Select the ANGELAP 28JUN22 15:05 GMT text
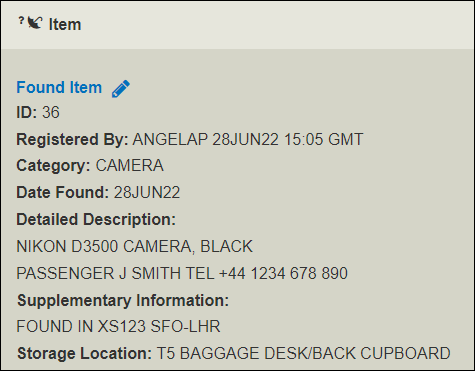 click(248, 139)
